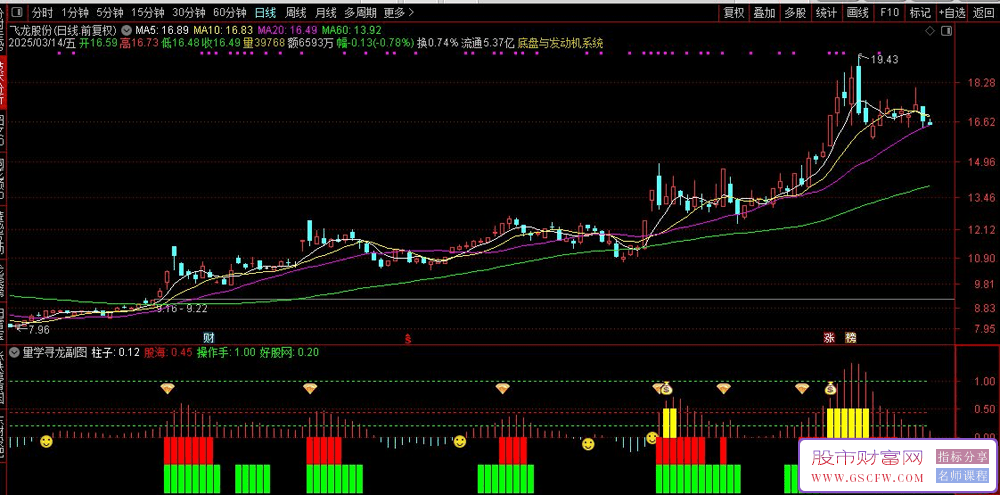Add stock via +自选 button

coord(952,12)
